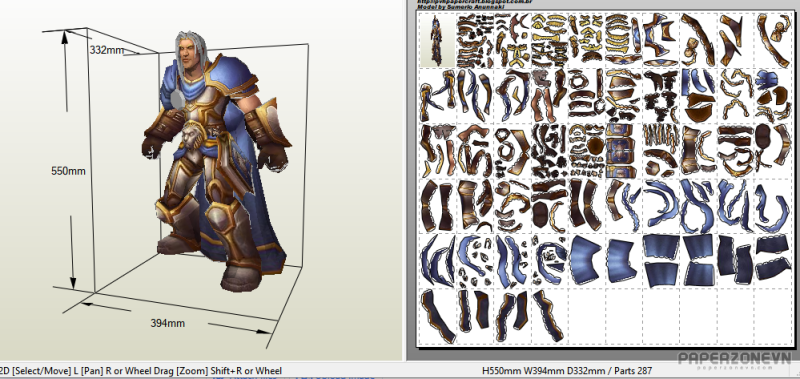Select page containing the dark brown round disc
800x379 pixels.
(585, 150)
